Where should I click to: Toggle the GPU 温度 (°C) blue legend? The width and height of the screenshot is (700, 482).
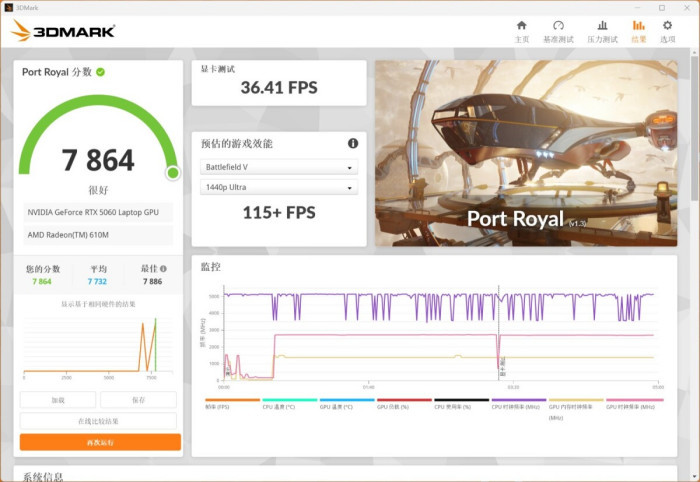click(347, 404)
